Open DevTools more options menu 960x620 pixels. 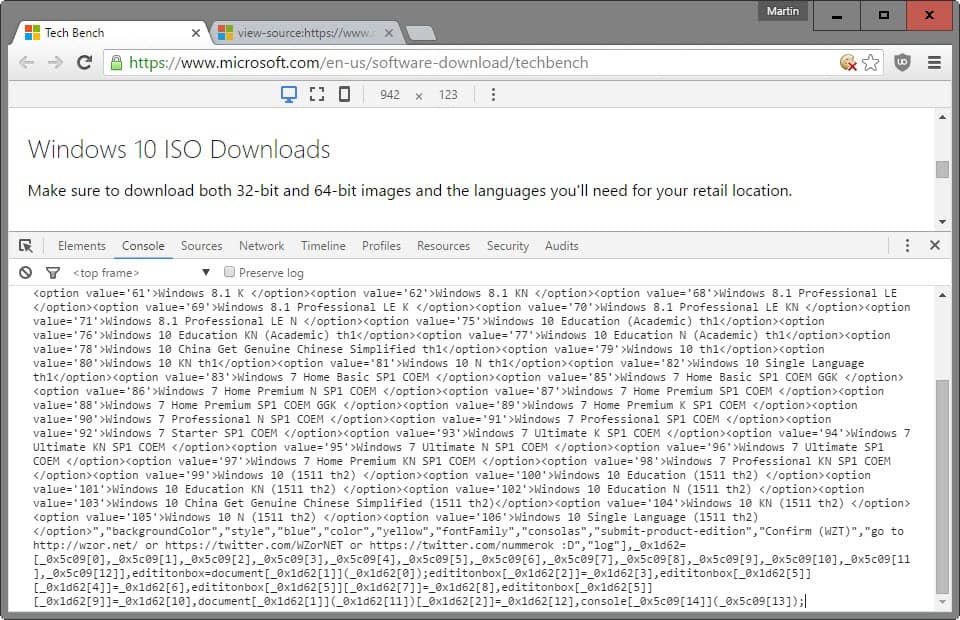[x=906, y=244]
